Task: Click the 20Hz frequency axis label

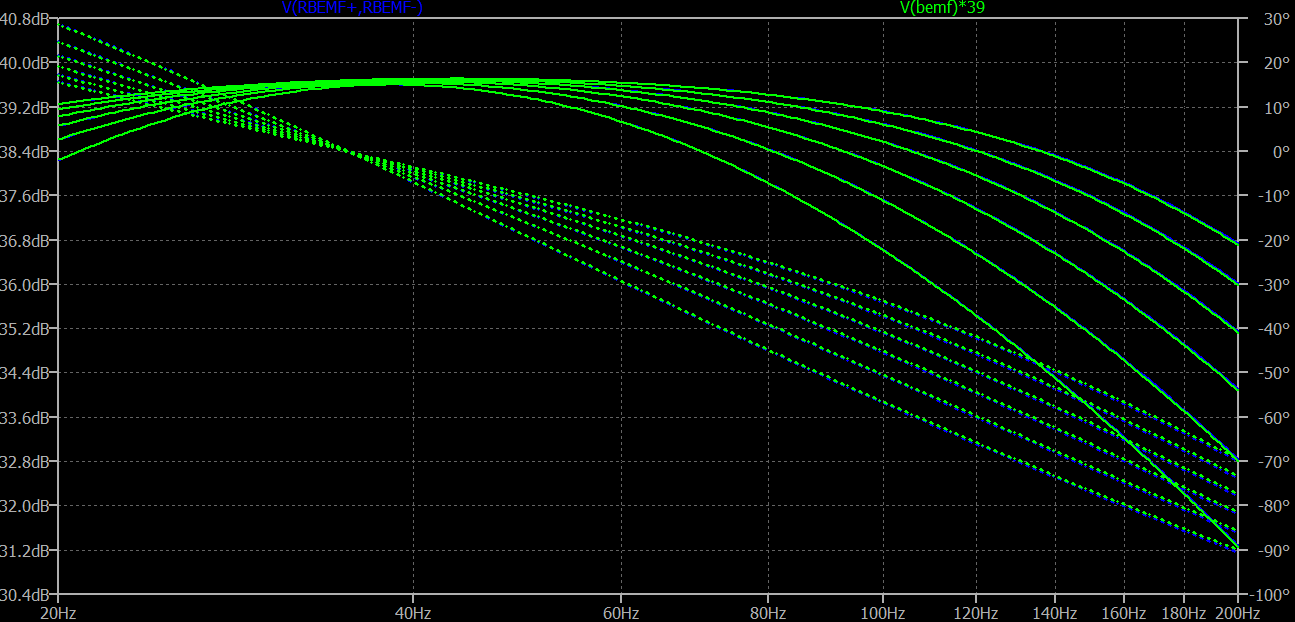Action: click(58, 612)
